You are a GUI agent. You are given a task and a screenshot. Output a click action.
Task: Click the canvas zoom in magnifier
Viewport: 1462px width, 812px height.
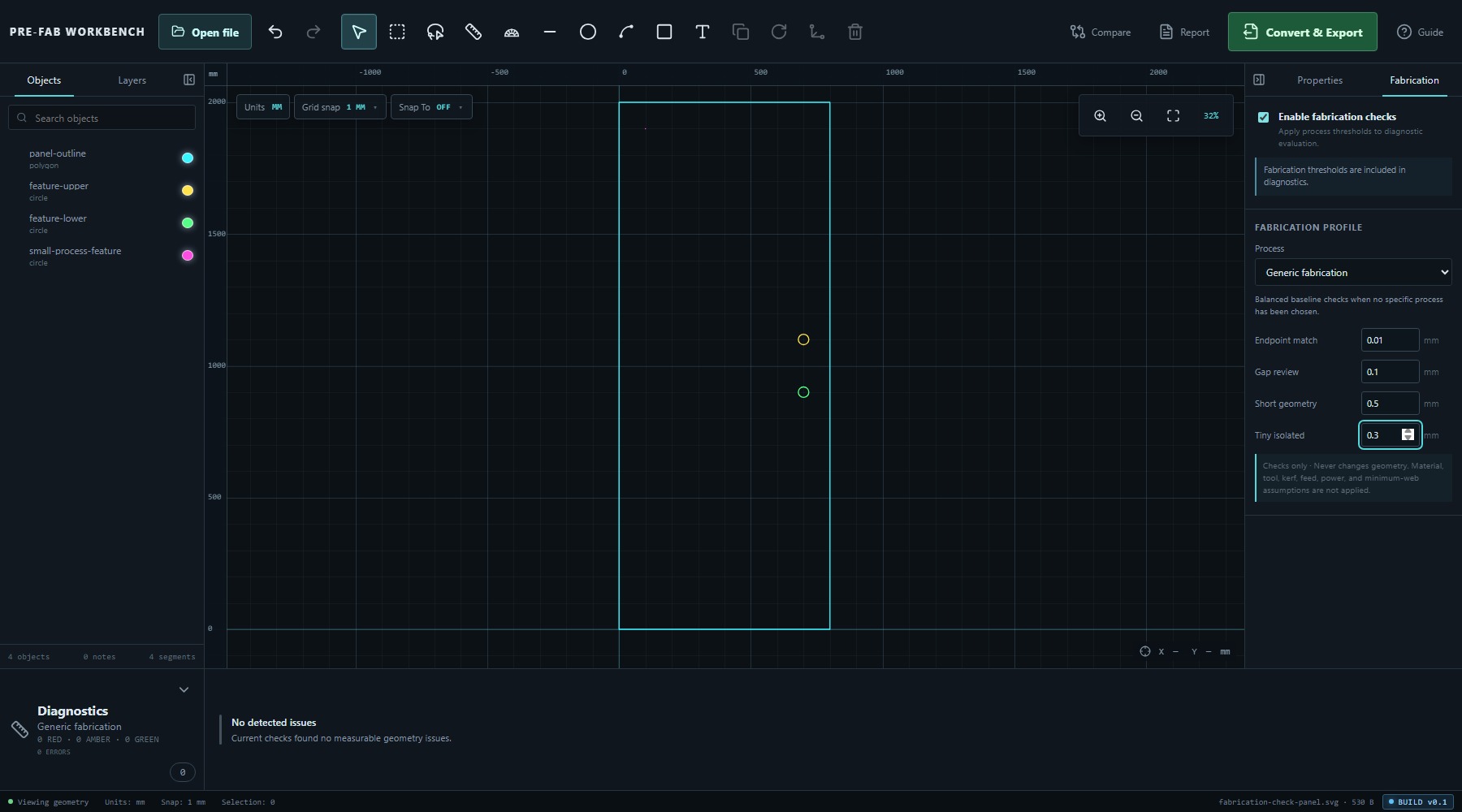click(1100, 116)
